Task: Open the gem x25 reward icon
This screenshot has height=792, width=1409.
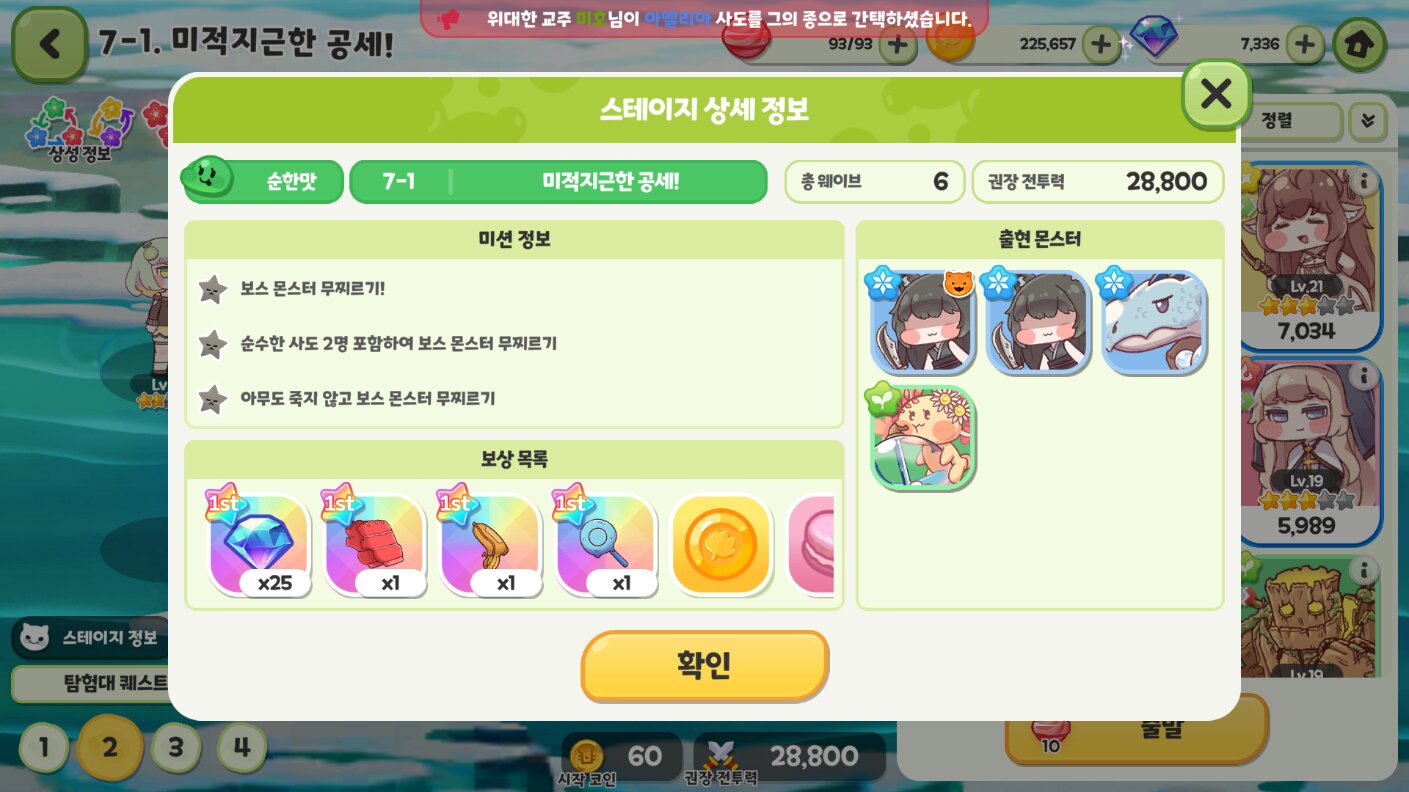Action: click(260, 545)
